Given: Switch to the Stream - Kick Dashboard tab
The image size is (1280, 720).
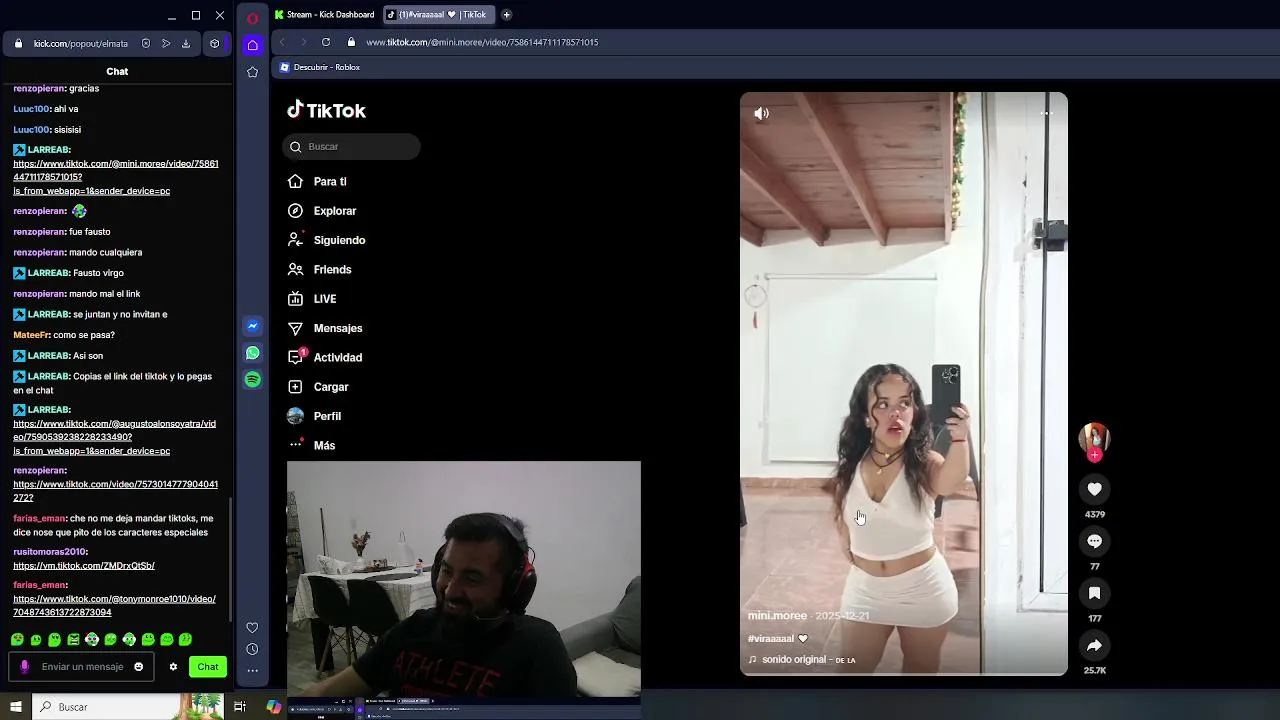Looking at the screenshot, I should (x=325, y=15).
